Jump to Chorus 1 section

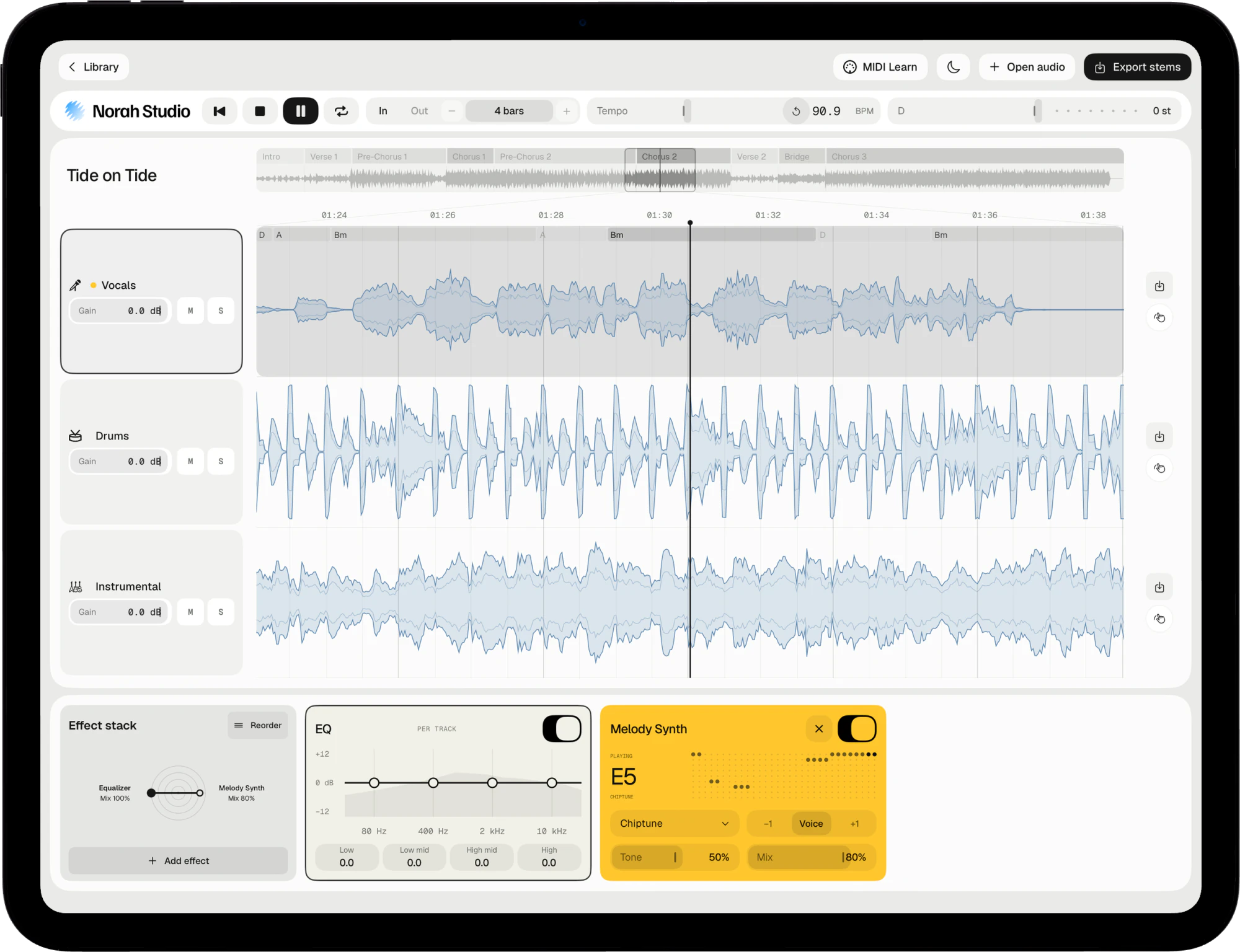(x=470, y=157)
